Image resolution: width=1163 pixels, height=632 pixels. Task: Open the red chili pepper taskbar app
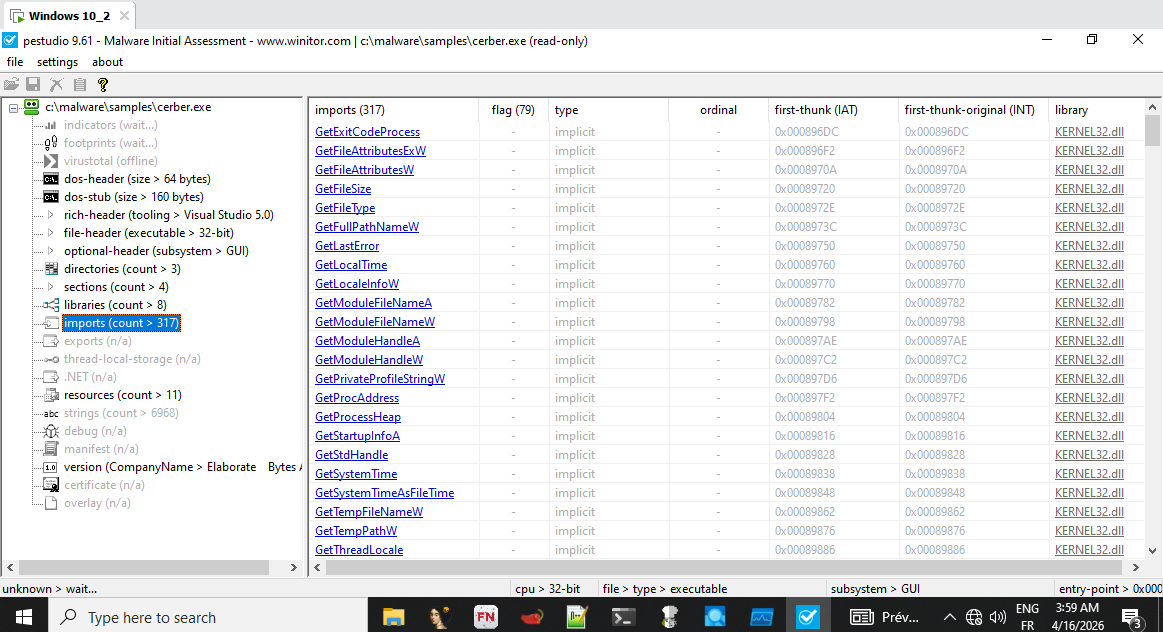(x=532, y=616)
